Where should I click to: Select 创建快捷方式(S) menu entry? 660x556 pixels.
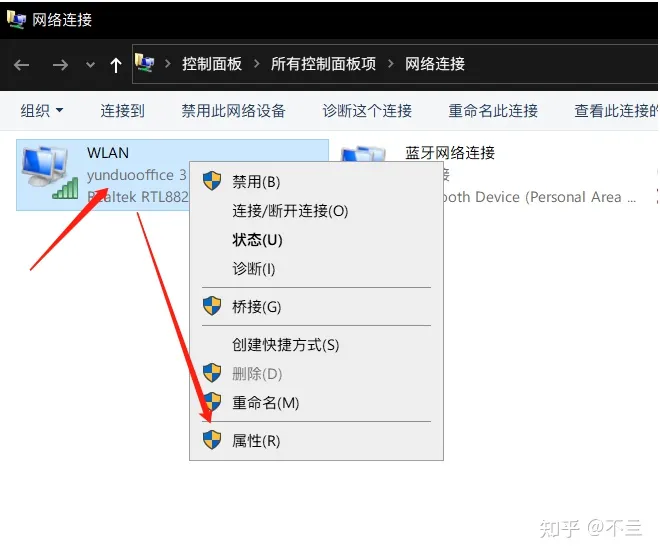(x=316, y=345)
